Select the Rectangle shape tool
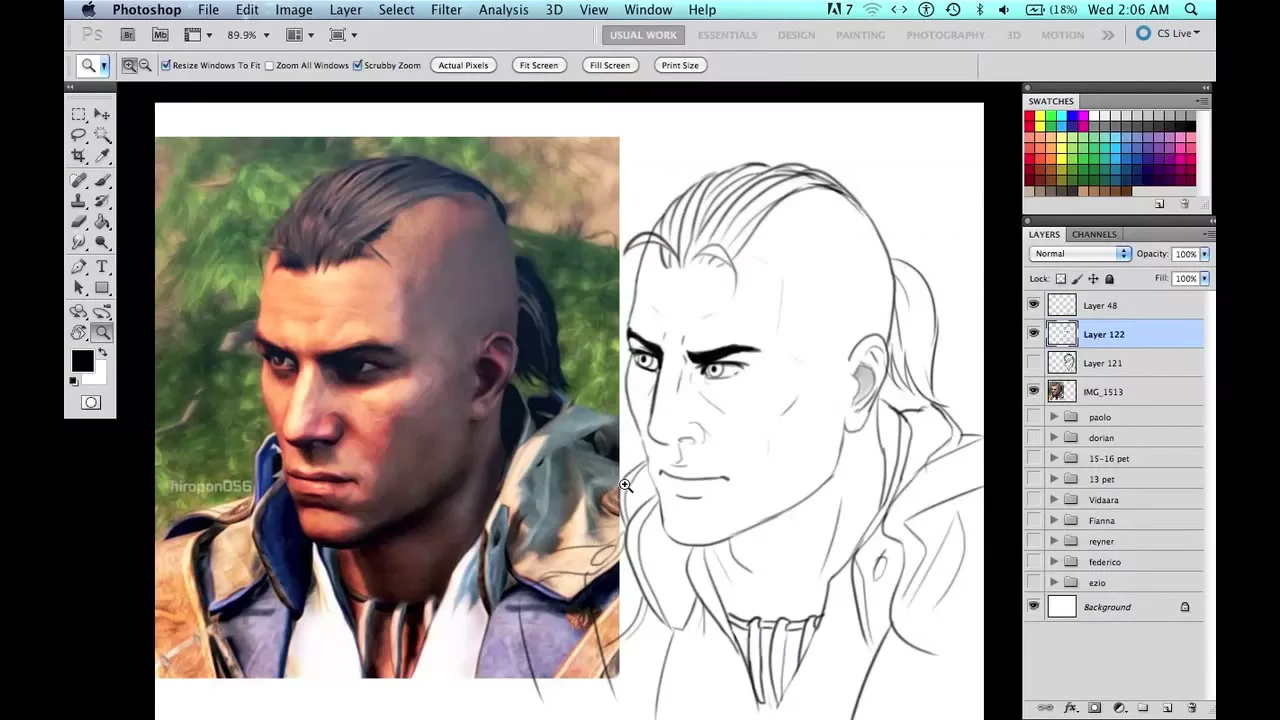 tap(102, 288)
